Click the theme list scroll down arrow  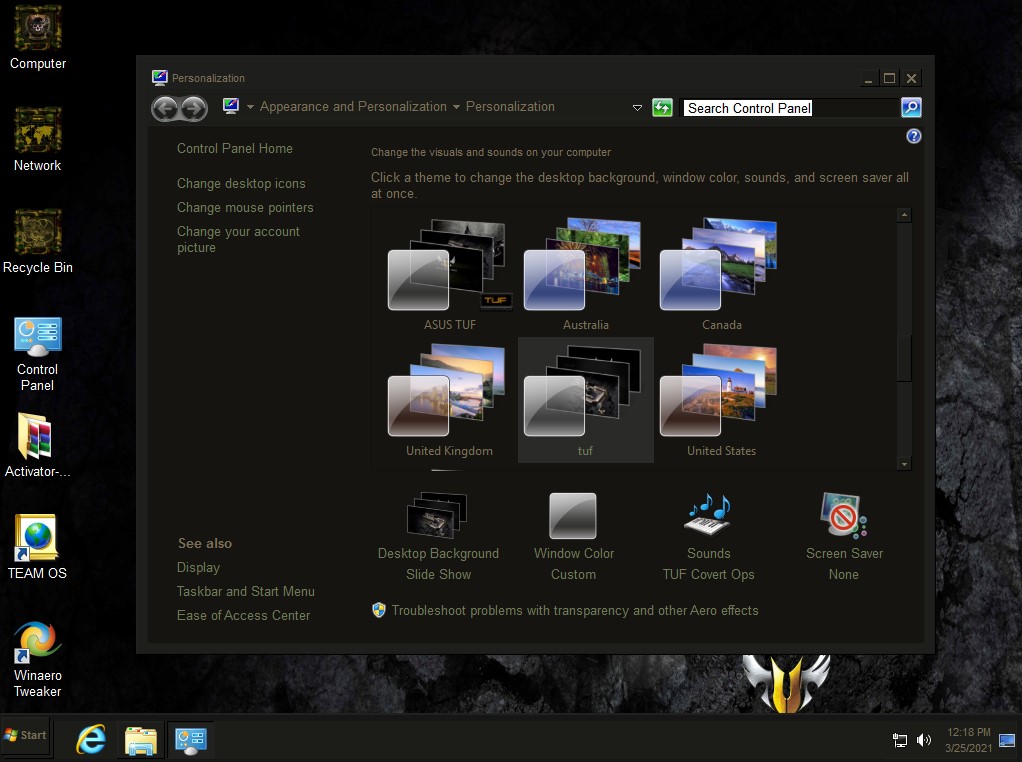click(x=904, y=463)
